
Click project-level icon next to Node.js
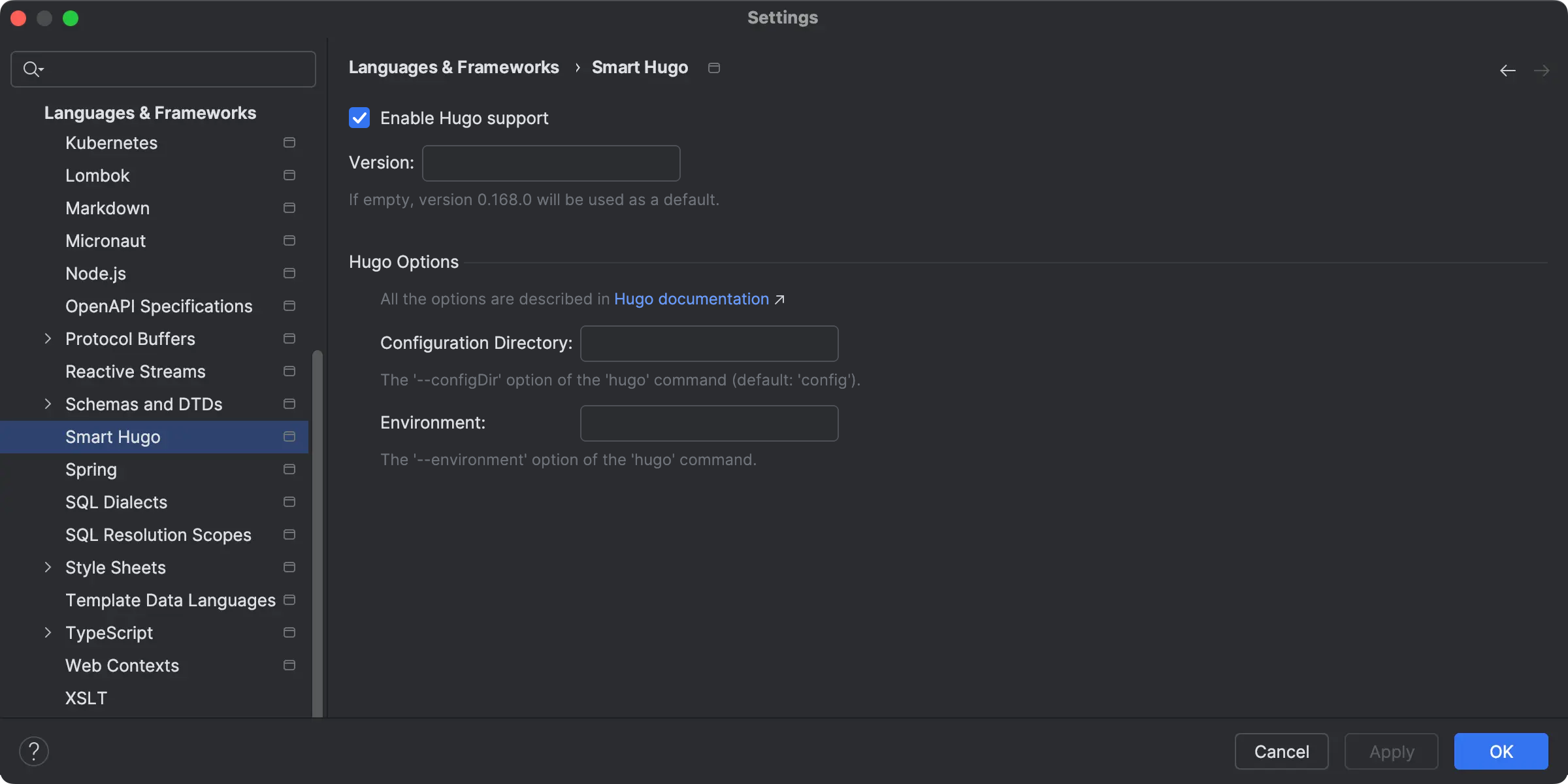pyautogui.click(x=289, y=273)
